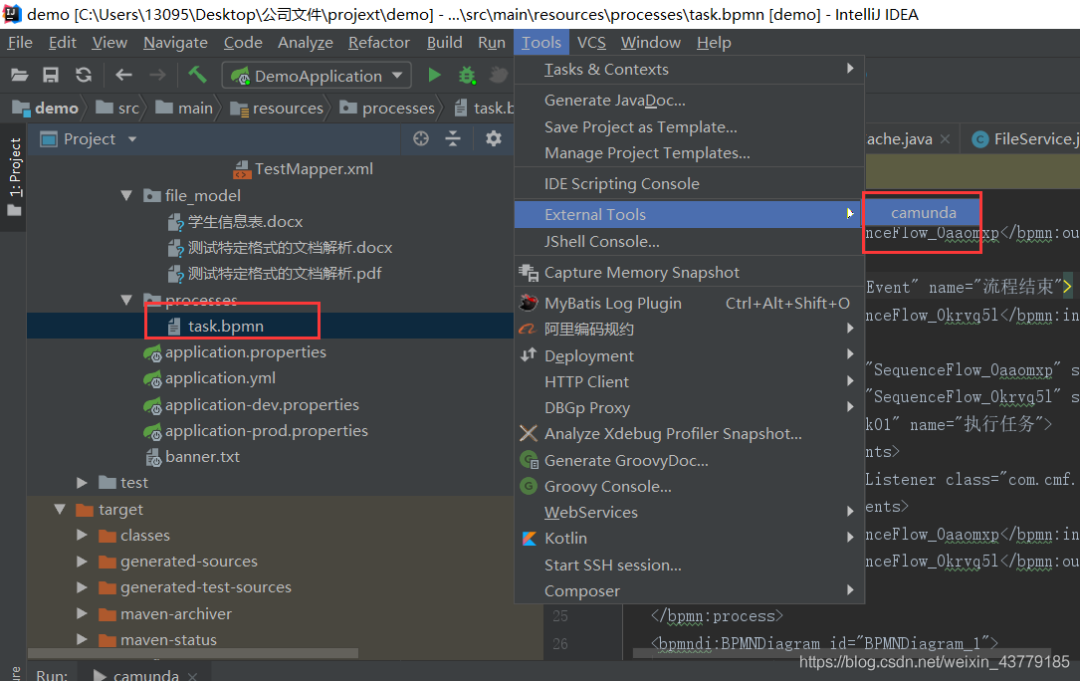Expand the generated-sources folder
The width and height of the screenshot is (1080, 681).
click(82, 561)
